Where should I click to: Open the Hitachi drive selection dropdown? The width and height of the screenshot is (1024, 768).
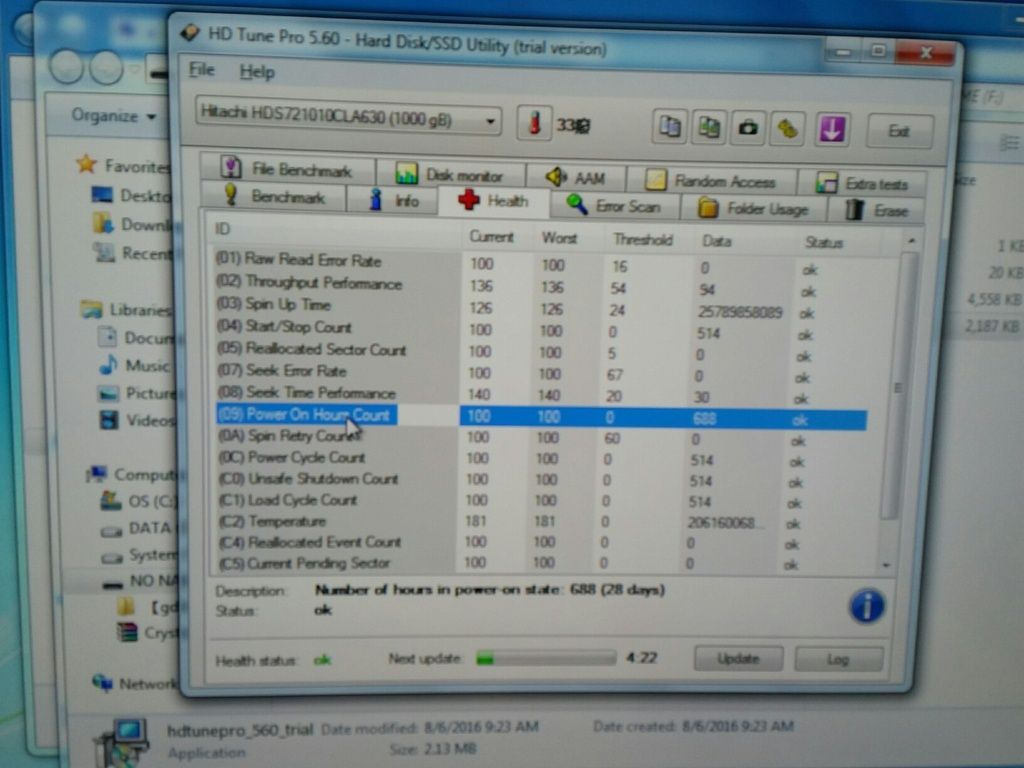point(348,120)
